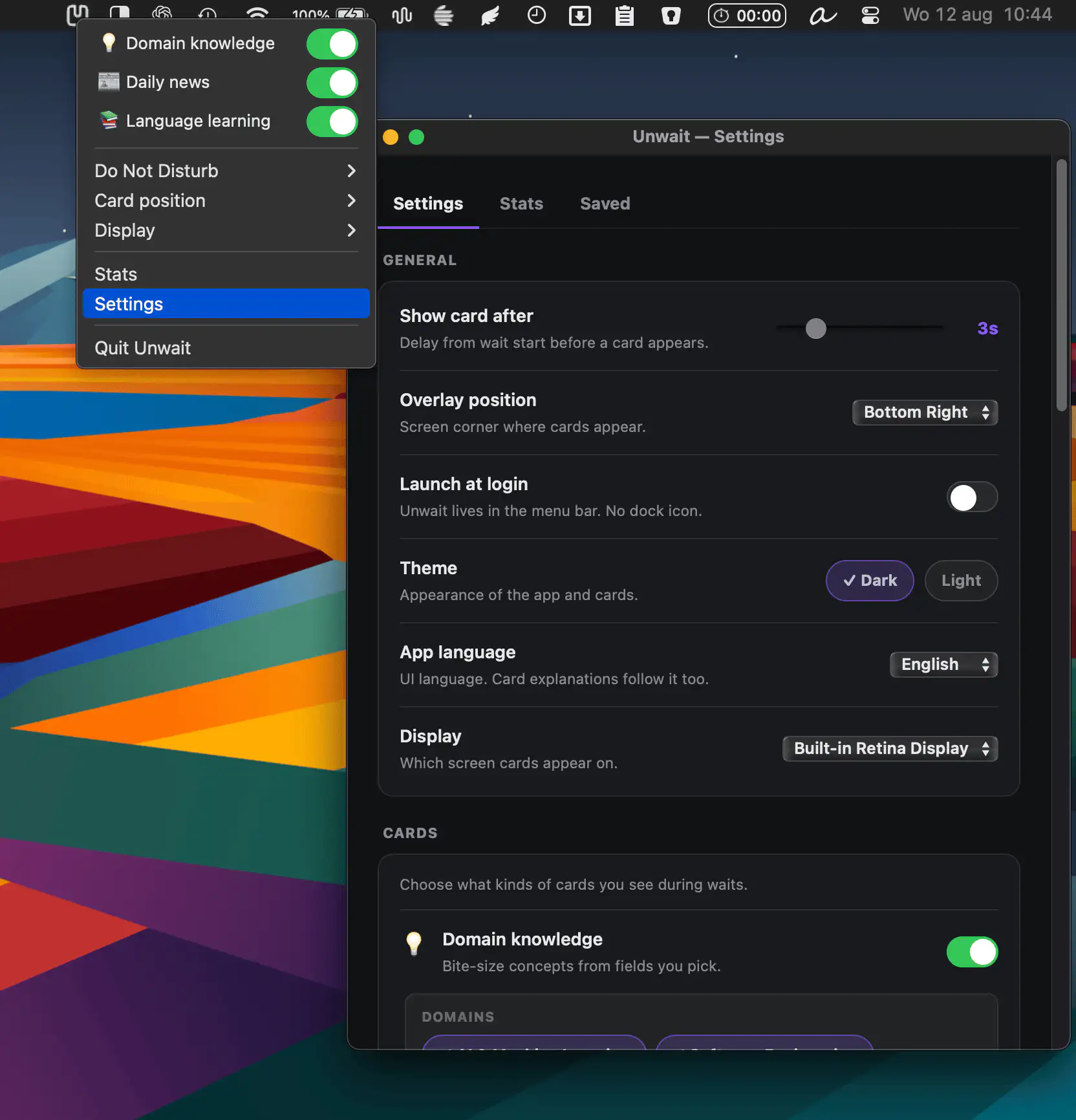Image resolution: width=1076 pixels, height=1120 pixels.
Task: Open the Stats tab in the Settings window
Action: tap(521, 204)
